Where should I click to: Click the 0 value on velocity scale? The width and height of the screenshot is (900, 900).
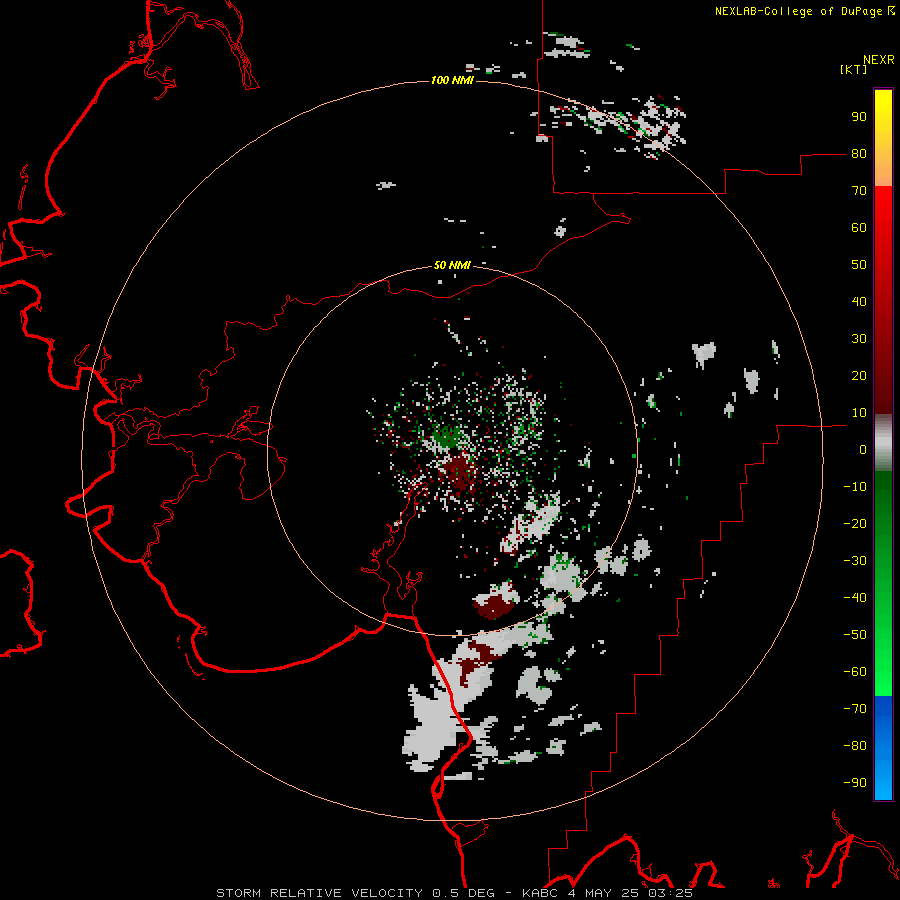pyautogui.click(x=863, y=449)
